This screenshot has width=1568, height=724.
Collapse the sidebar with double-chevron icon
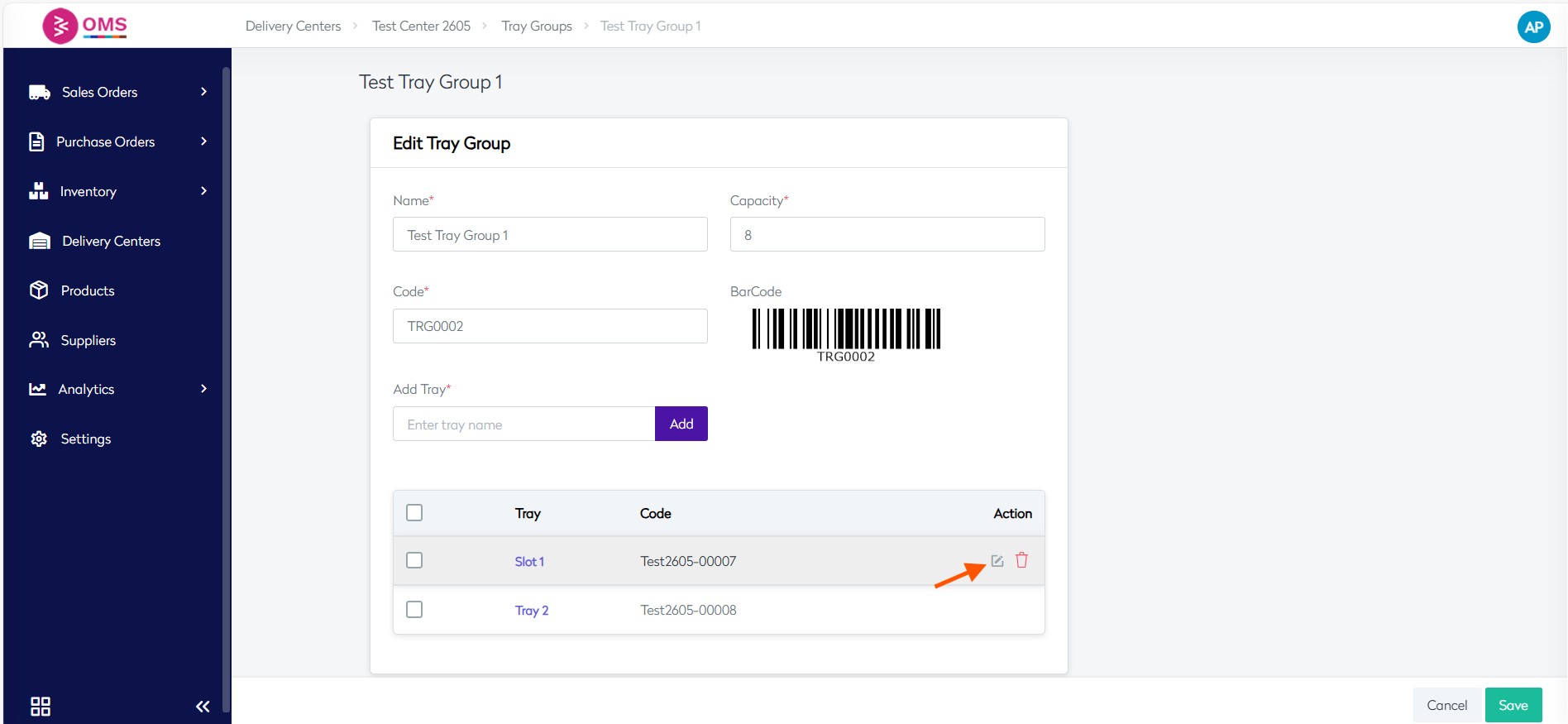point(203,706)
